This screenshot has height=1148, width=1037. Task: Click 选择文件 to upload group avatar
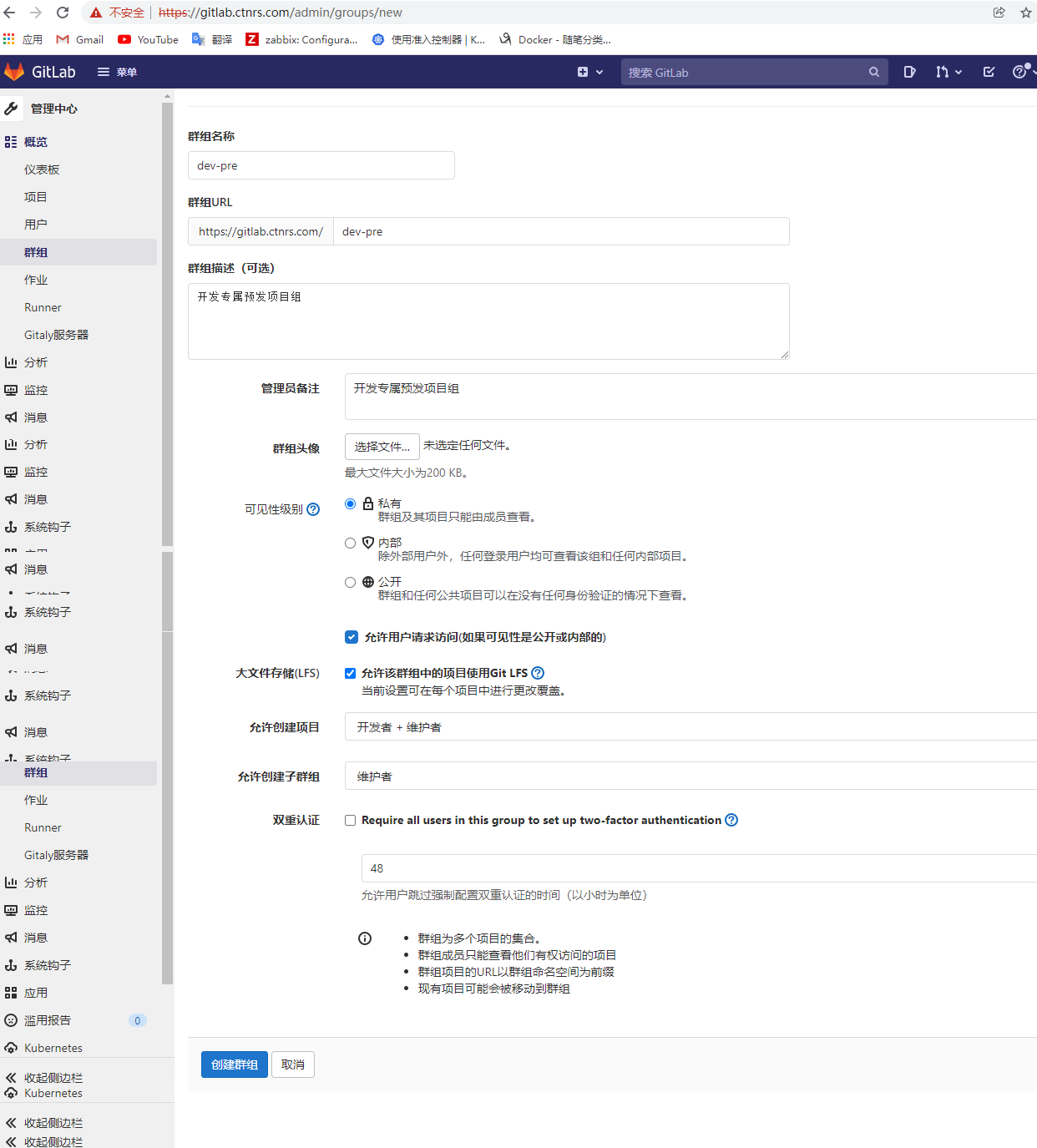(x=382, y=447)
